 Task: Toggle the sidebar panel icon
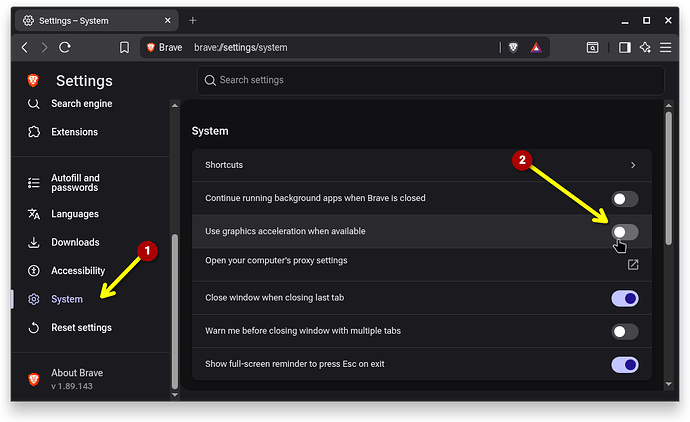624,47
